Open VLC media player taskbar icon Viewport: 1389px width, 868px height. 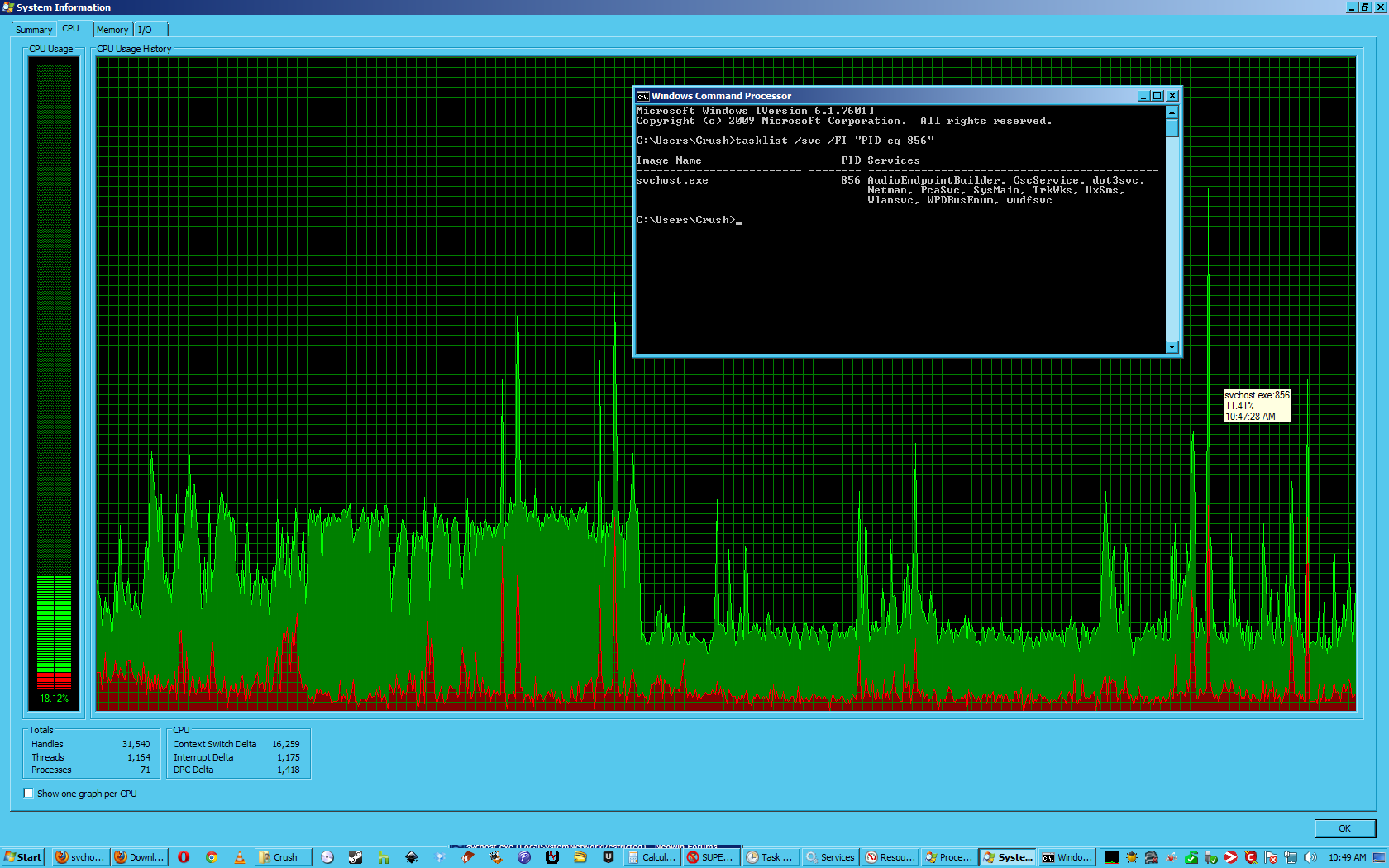tap(239, 857)
